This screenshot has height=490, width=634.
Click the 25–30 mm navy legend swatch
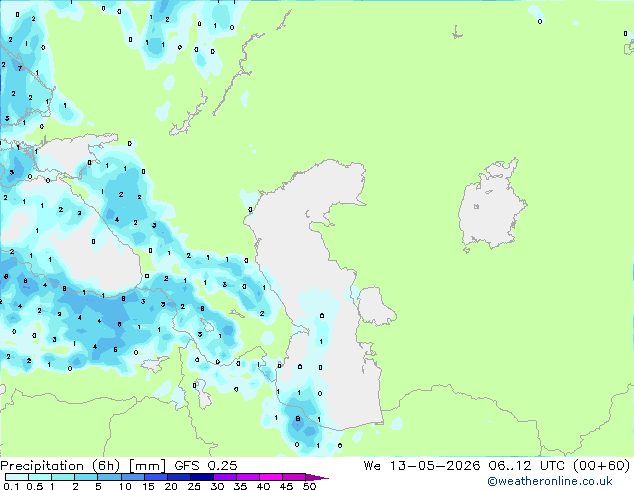(x=201, y=477)
